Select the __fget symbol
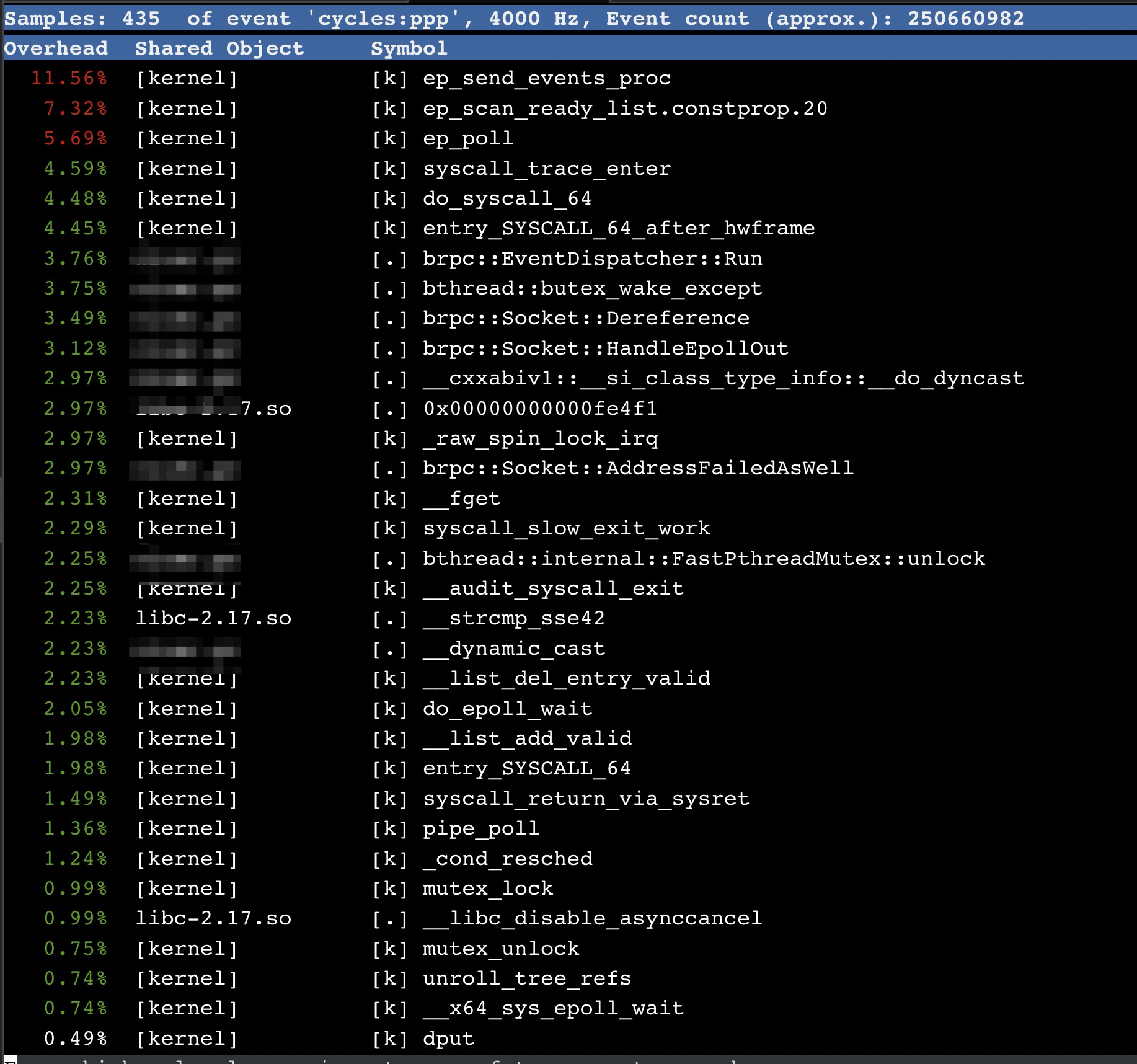 [461, 499]
